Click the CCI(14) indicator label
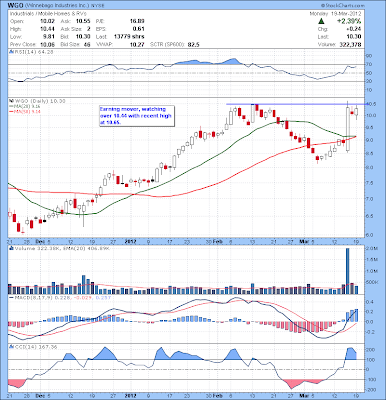Screen dimensions: 386x400 (x=33, y=347)
